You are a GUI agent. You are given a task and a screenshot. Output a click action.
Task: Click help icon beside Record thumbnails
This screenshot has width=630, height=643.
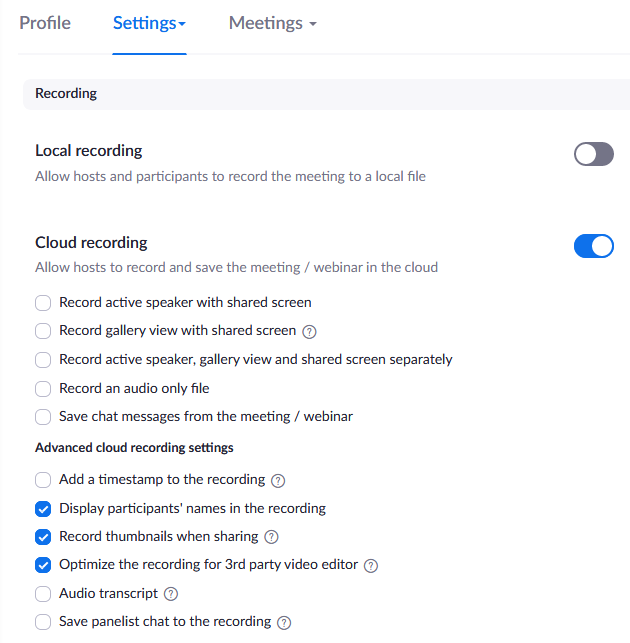(271, 537)
